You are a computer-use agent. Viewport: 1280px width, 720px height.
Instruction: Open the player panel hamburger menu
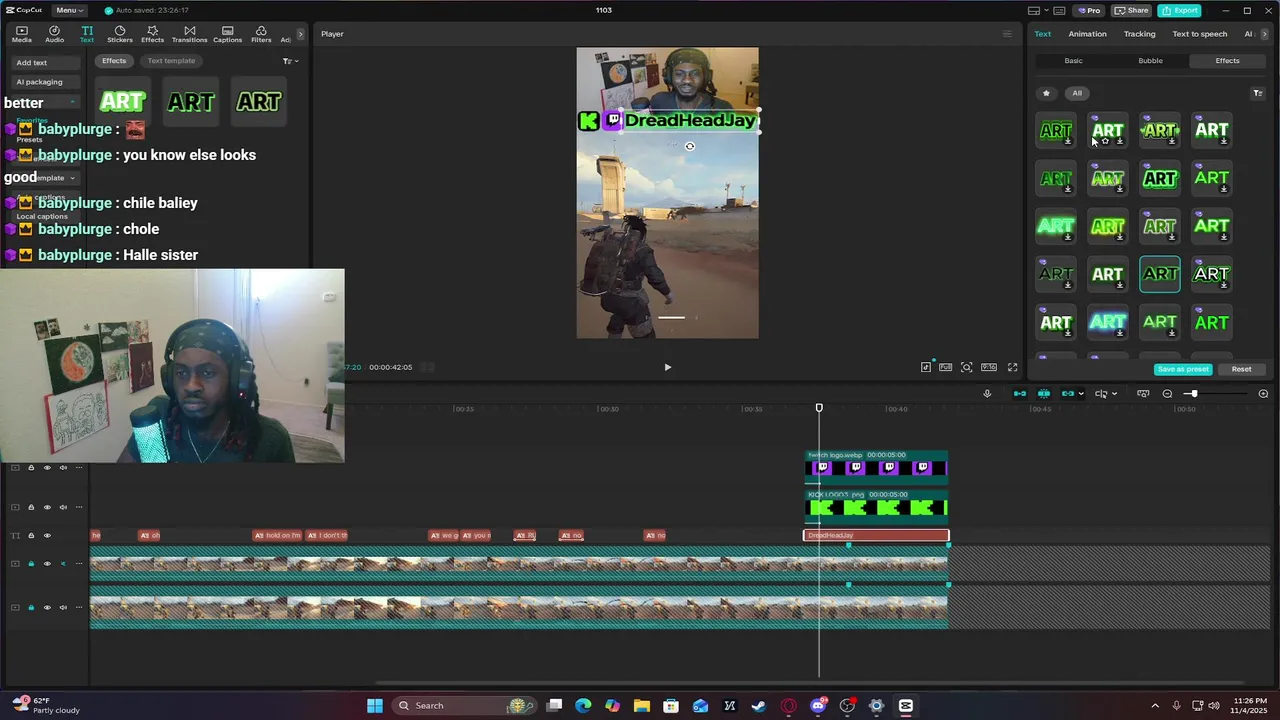coord(1007,34)
